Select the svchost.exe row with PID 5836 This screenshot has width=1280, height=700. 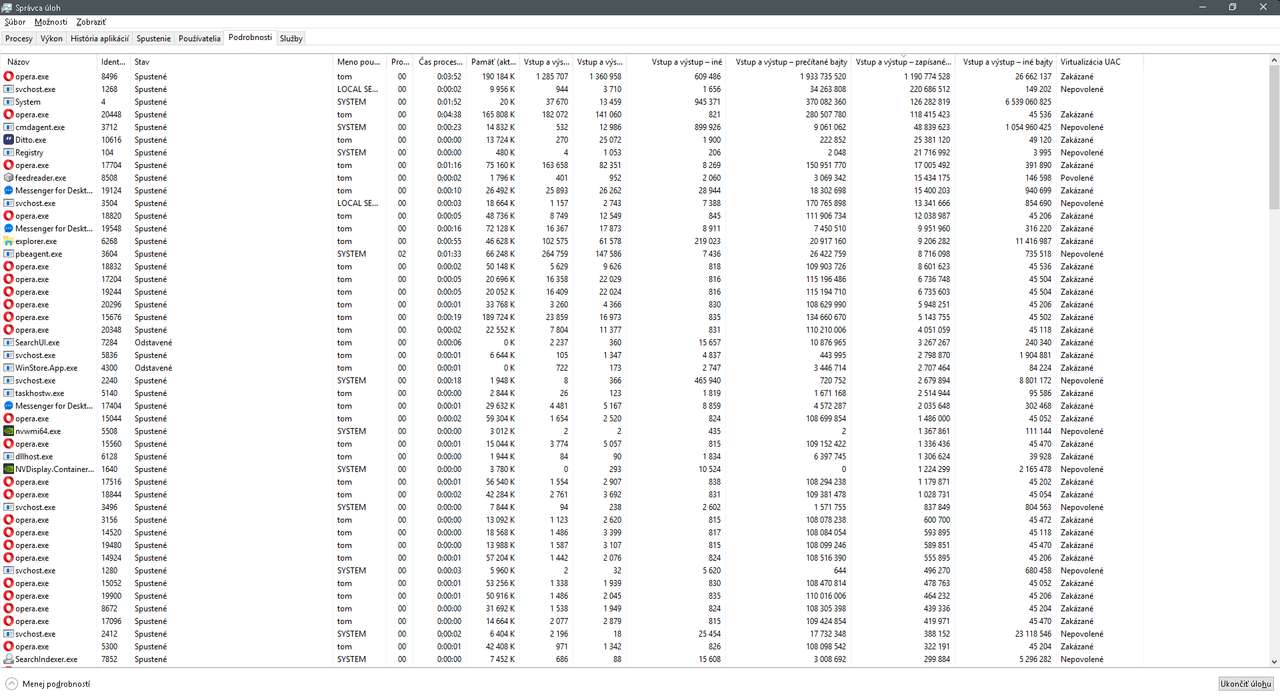tap(572, 355)
